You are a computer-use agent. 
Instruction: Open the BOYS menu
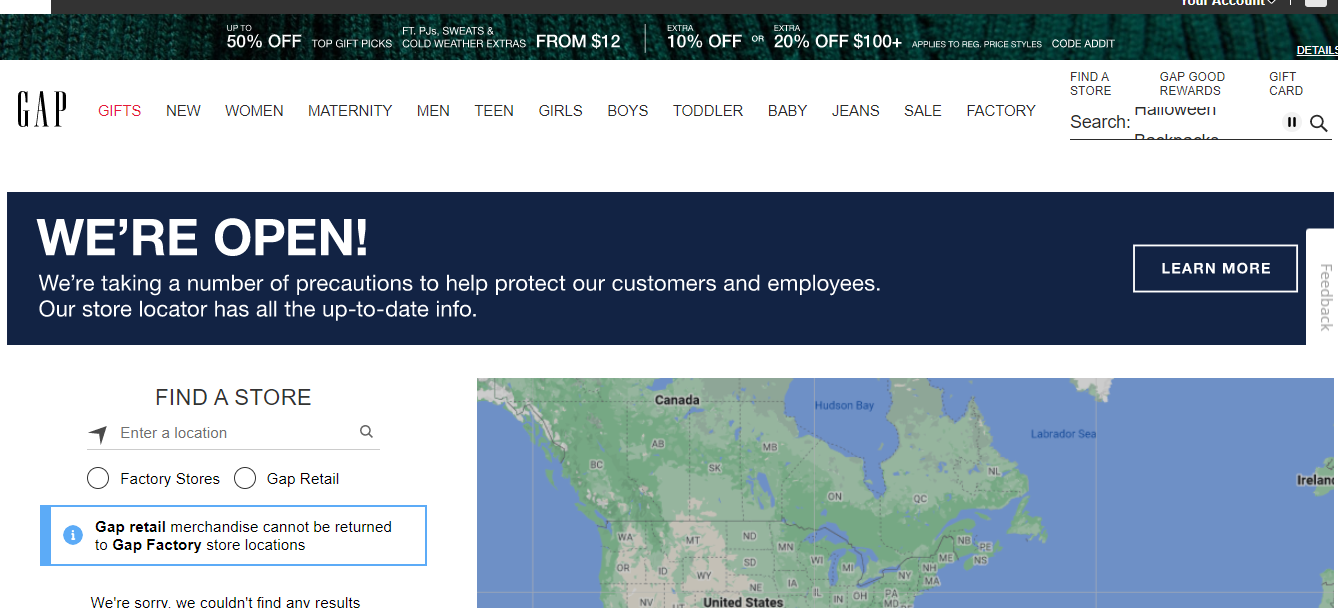tap(628, 111)
